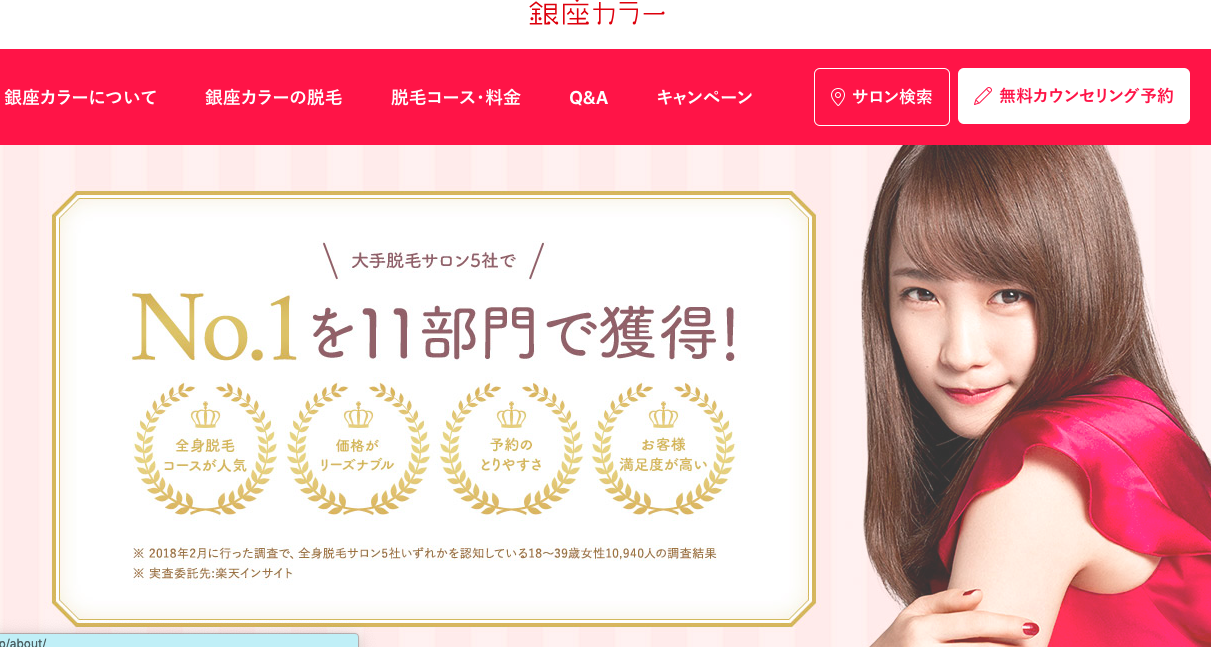Click the 予約のとりやすさ laurel badge

511,449
